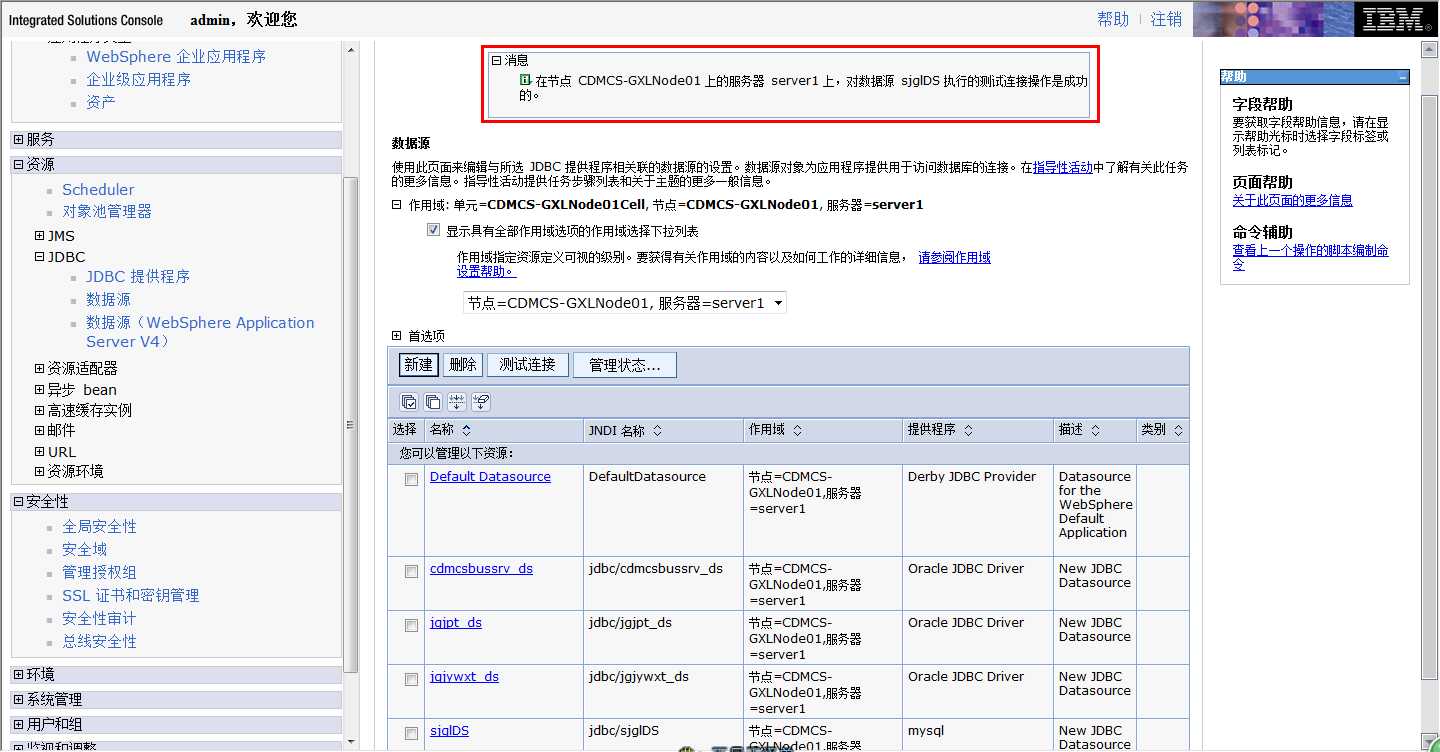Image resolution: width=1440 pixels, height=752 pixels.
Task: Open 帮助 in the top banner
Action: (1113, 19)
